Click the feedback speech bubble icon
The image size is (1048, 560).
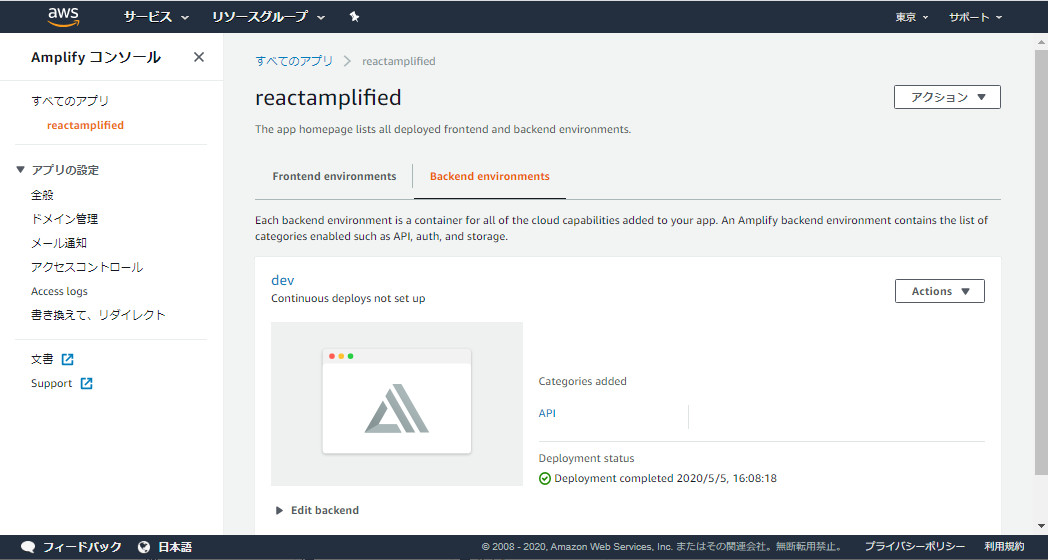coord(28,547)
